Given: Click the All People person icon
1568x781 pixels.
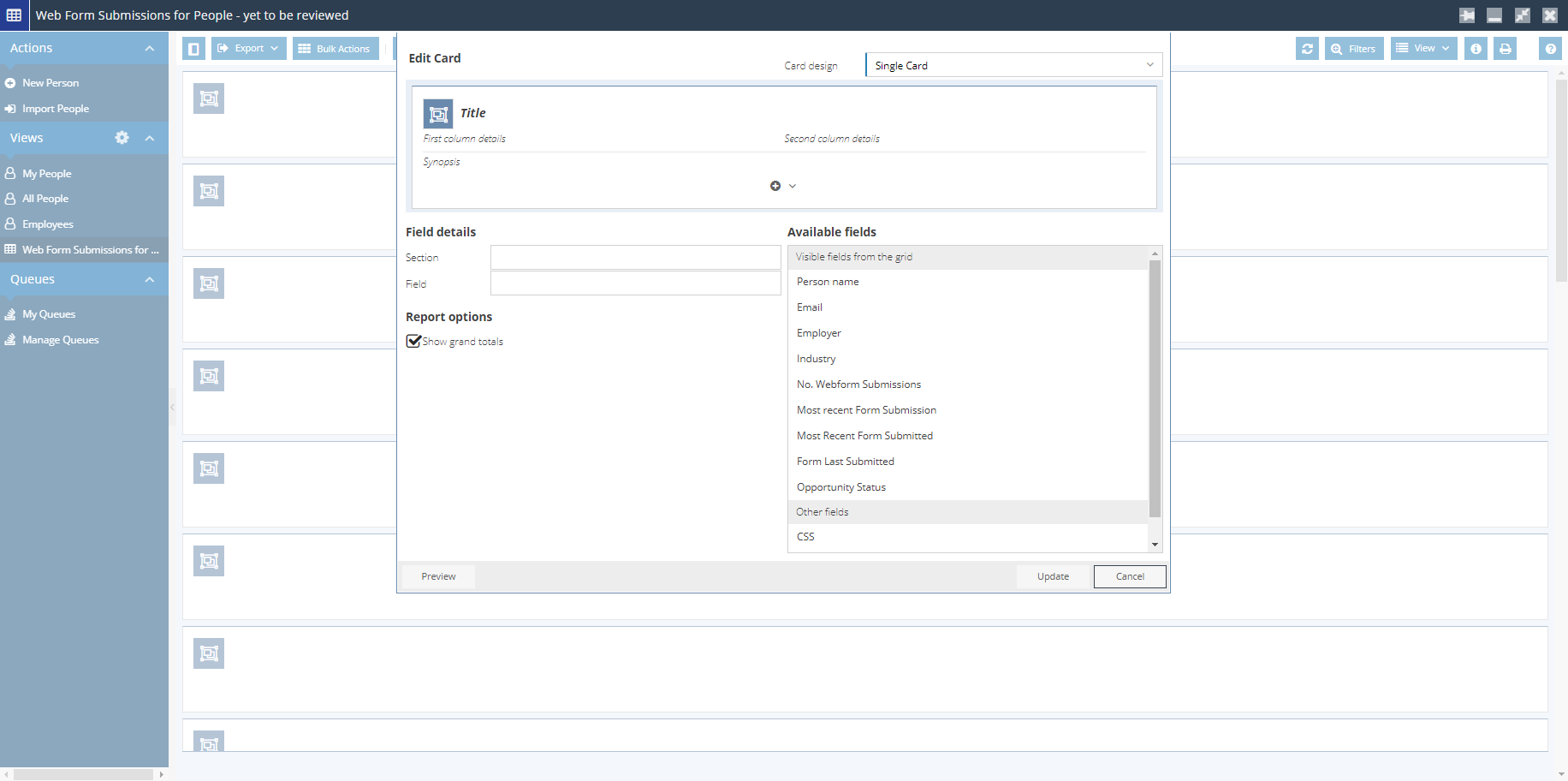Looking at the screenshot, I should pyautogui.click(x=10, y=199).
